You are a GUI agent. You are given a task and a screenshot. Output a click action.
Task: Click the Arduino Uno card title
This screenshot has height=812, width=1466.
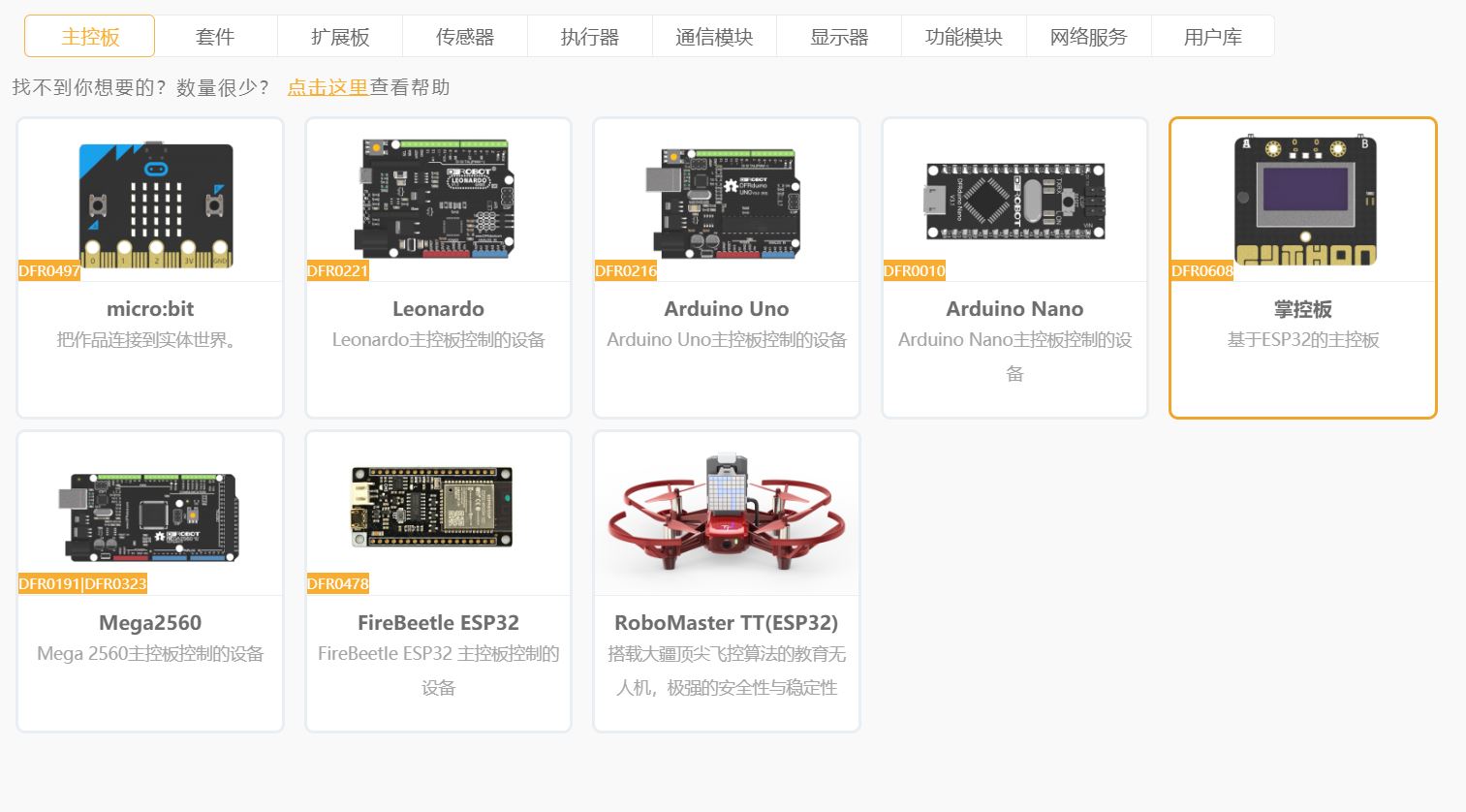tap(727, 309)
